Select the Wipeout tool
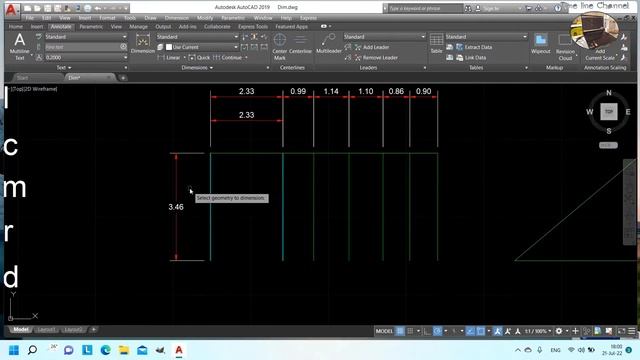640x360 pixels. tap(541, 44)
